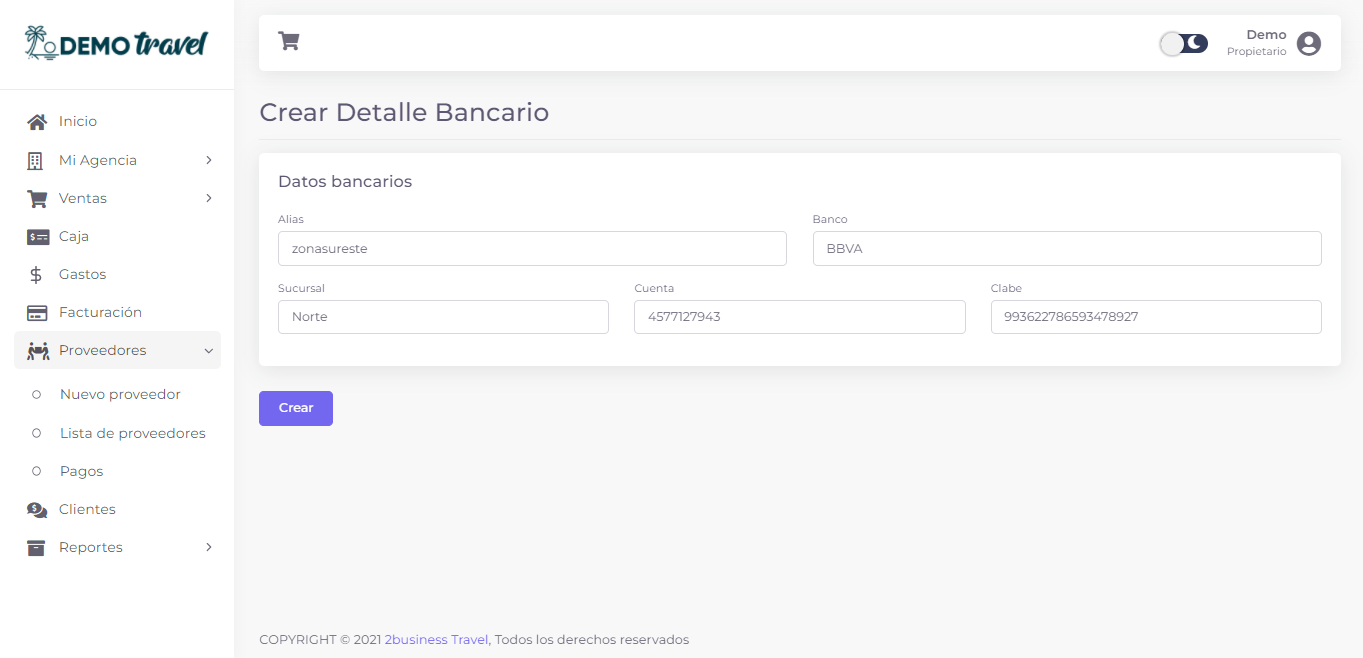Click the Facturación card icon
Image resolution: width=1363 pixels, height=658 pixels.
(37, 313)
